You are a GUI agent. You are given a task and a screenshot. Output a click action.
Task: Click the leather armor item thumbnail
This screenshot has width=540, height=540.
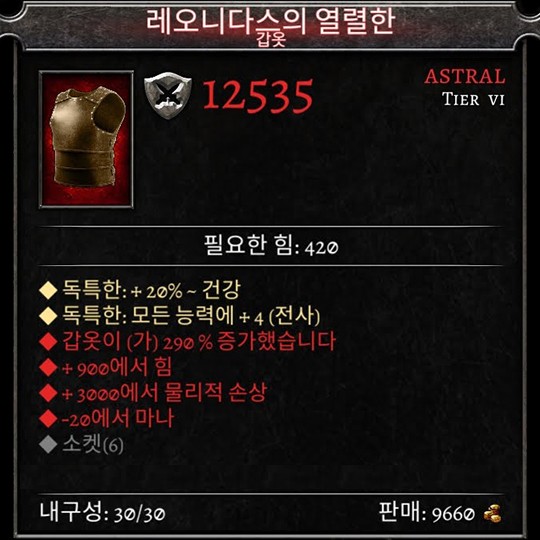(x=86, y=139)
